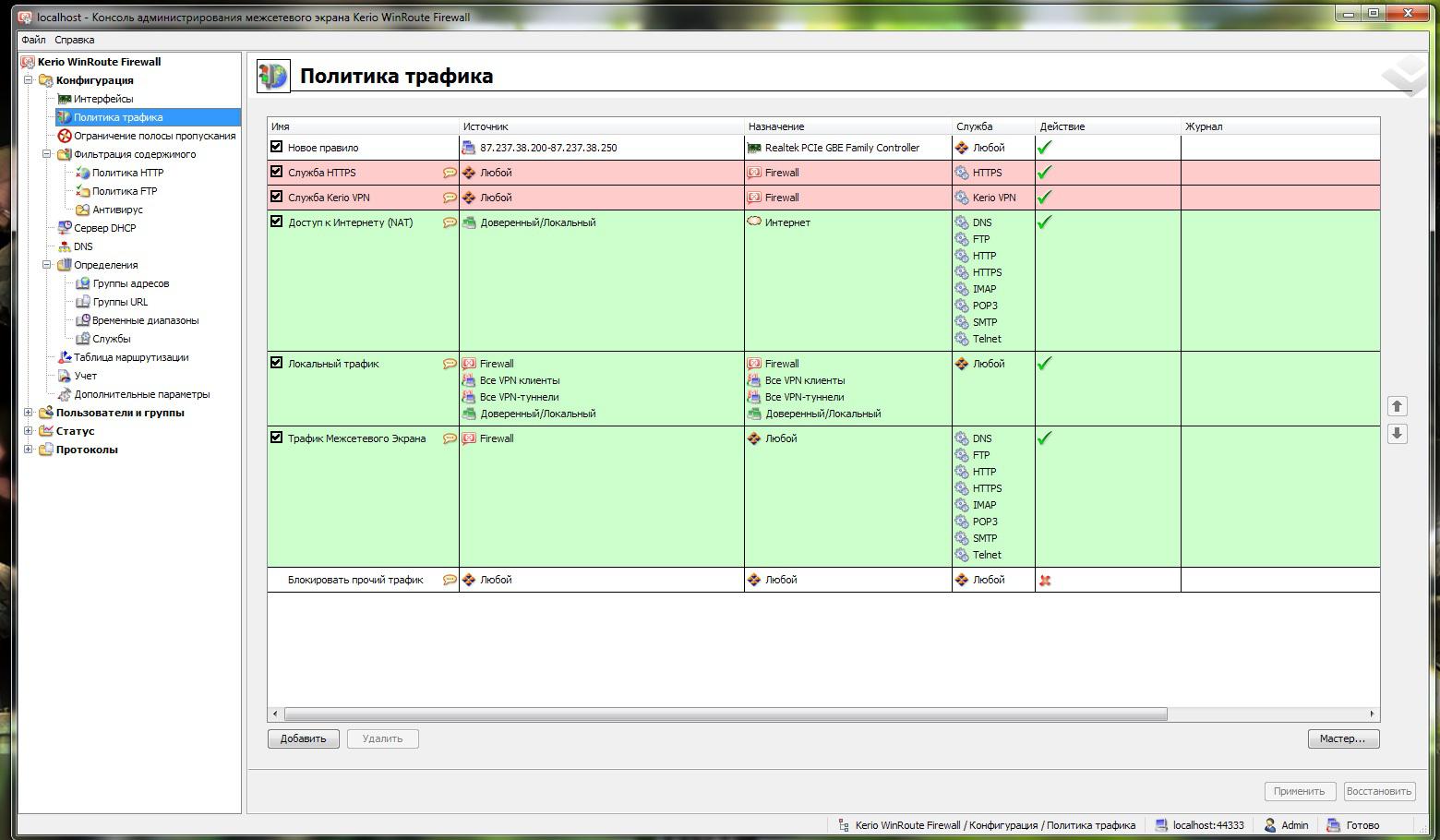
Task: Click the Группы URL icon
Action: click(x=82, y=302)
